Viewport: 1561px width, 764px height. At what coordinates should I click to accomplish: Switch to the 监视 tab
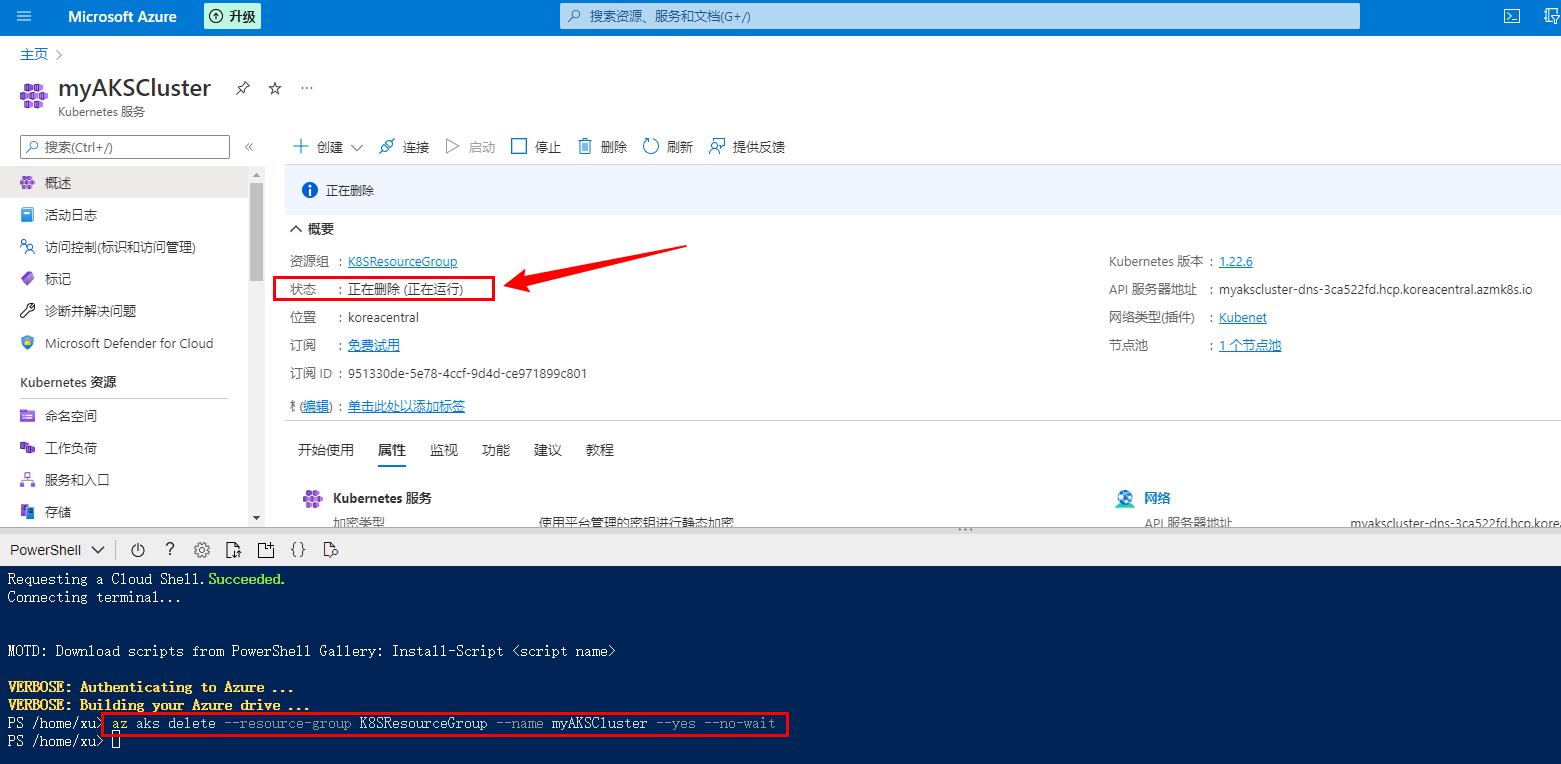click(444, 450)
